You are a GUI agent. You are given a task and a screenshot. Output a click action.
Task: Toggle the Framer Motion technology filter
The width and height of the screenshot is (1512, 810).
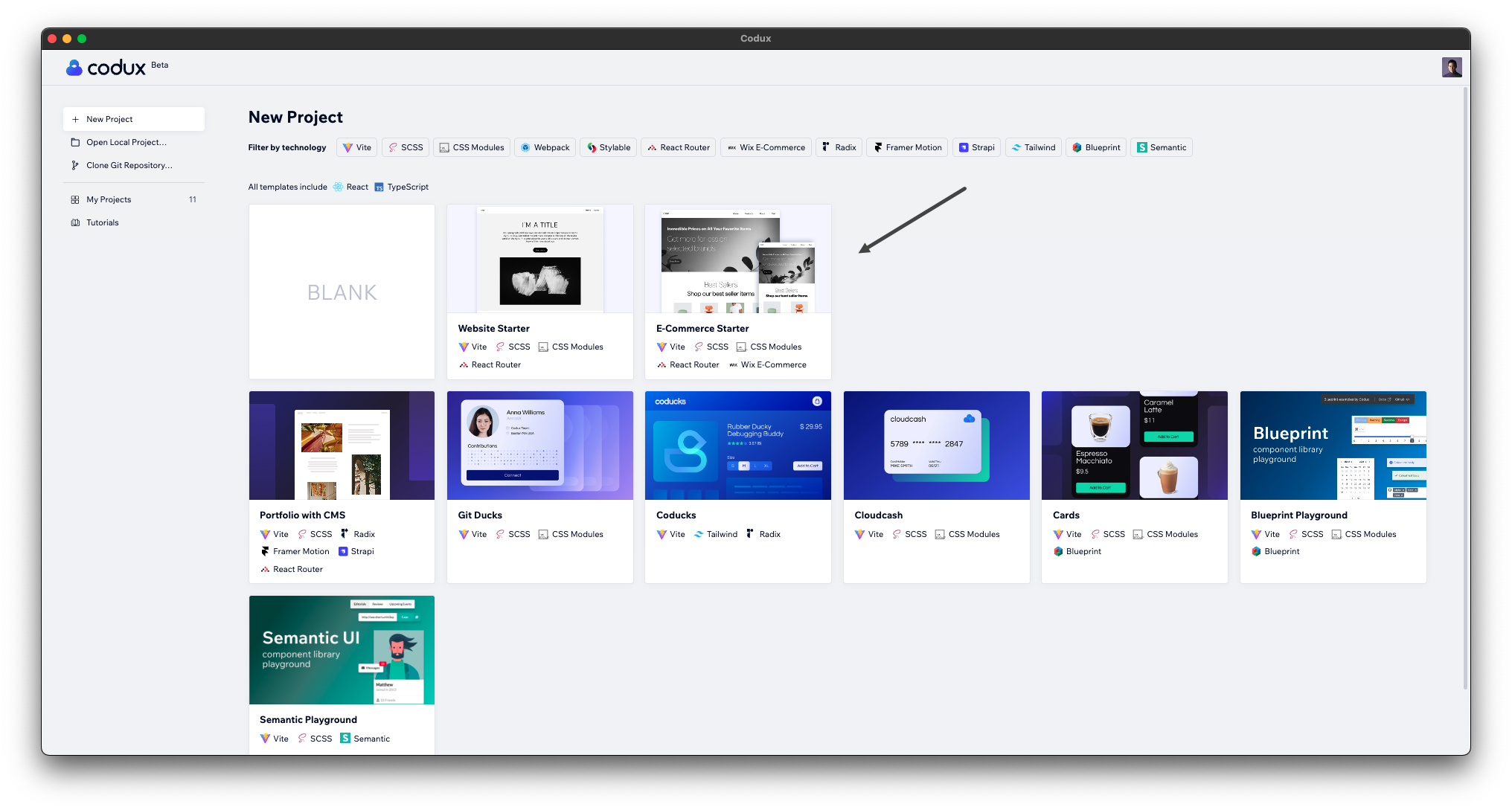click(907, 147)
